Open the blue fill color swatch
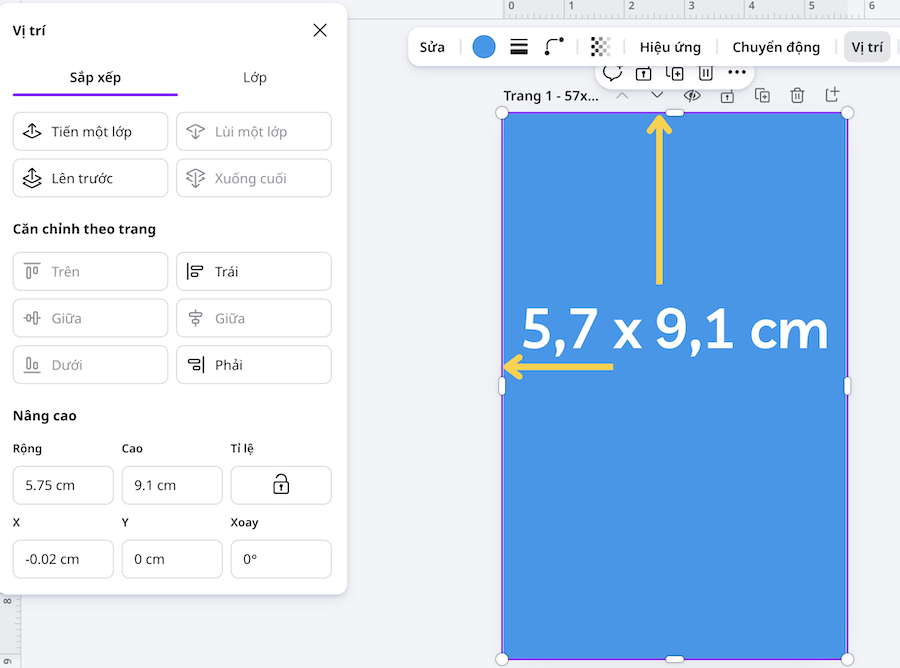Screen dimensions: 900x668 pyautogui.click(x=484, y=47)
